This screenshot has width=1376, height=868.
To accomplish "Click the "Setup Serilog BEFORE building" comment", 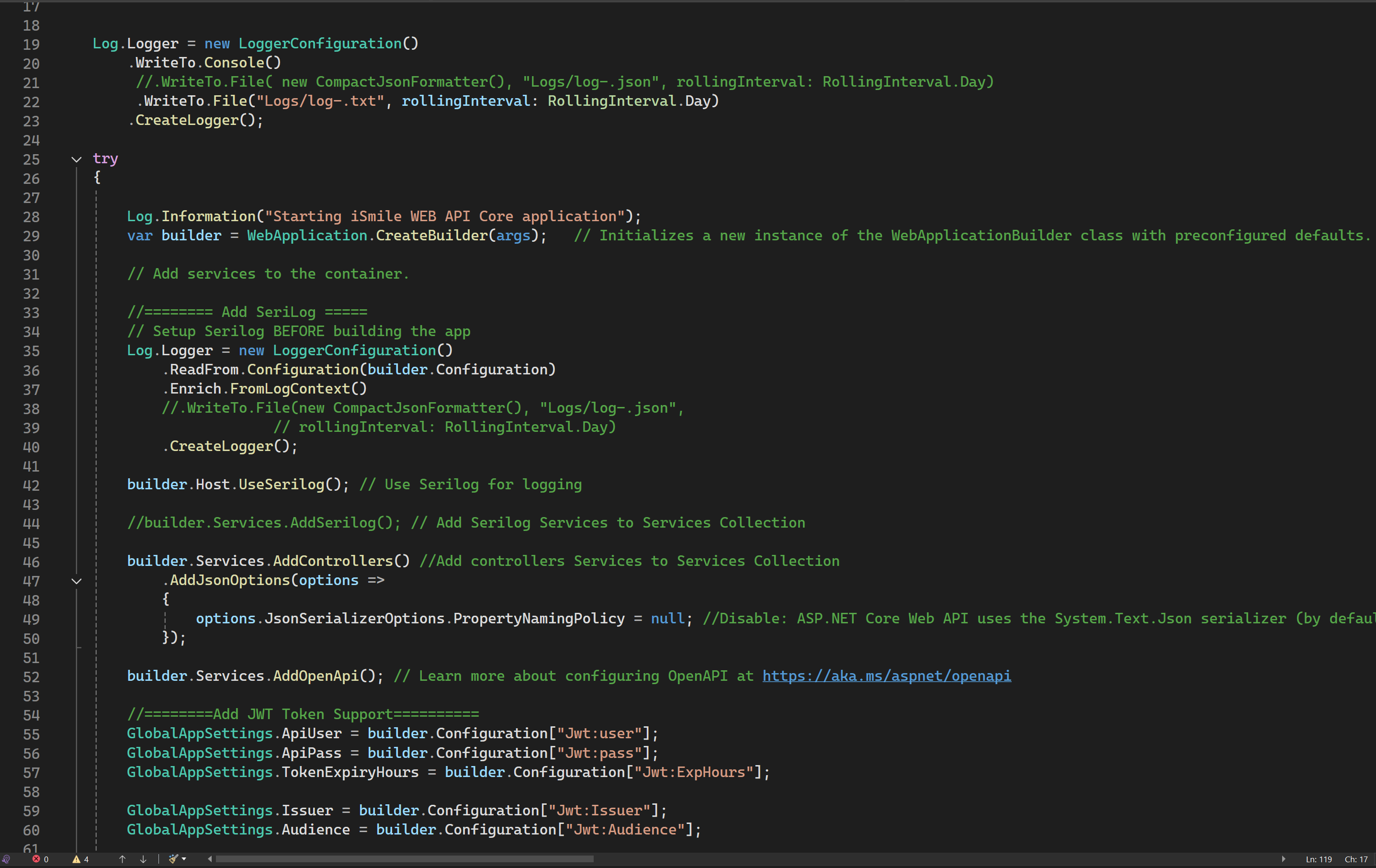I will coord(299,331).
